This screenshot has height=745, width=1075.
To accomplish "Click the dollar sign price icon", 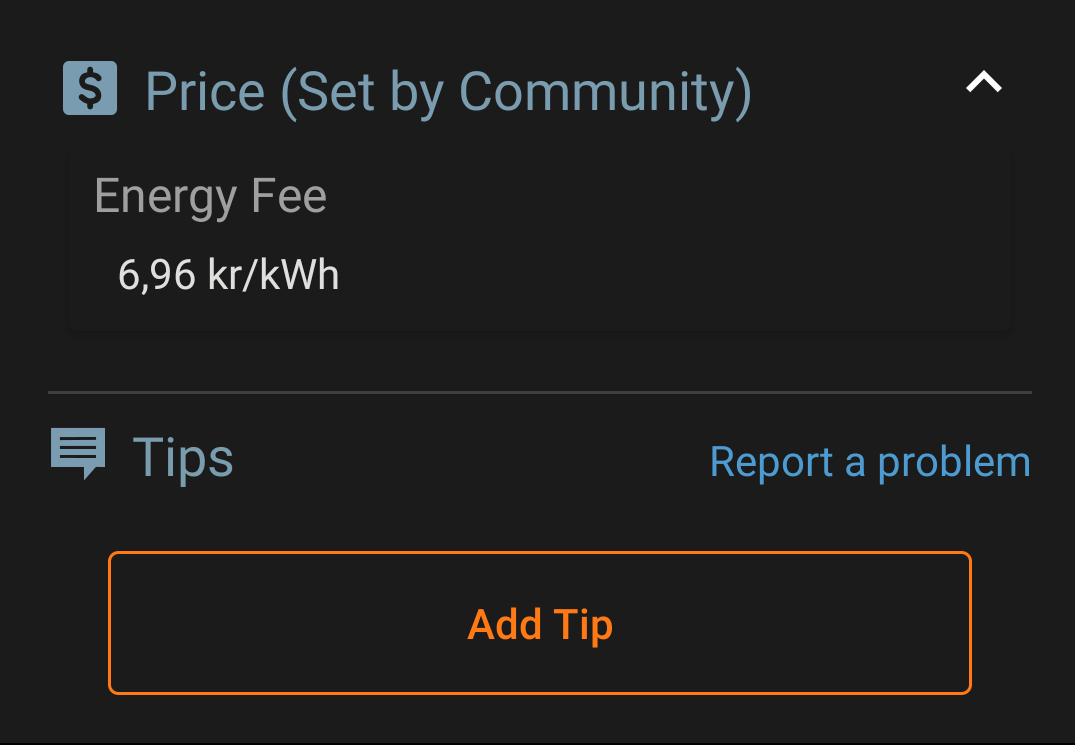I will tap(90, 88).
